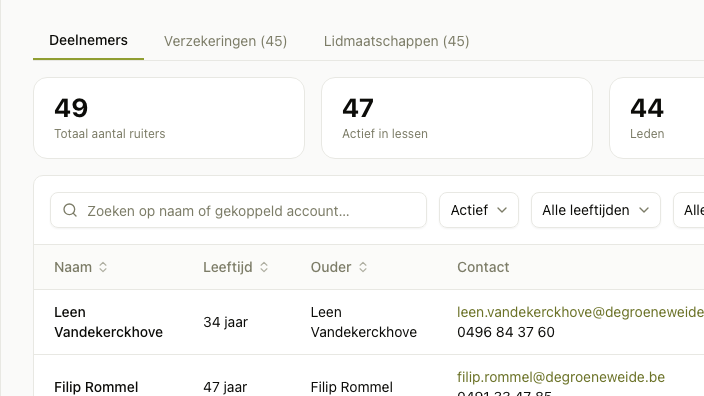Focus the name or account search field

pyautogui.click(x=238, y=210)
